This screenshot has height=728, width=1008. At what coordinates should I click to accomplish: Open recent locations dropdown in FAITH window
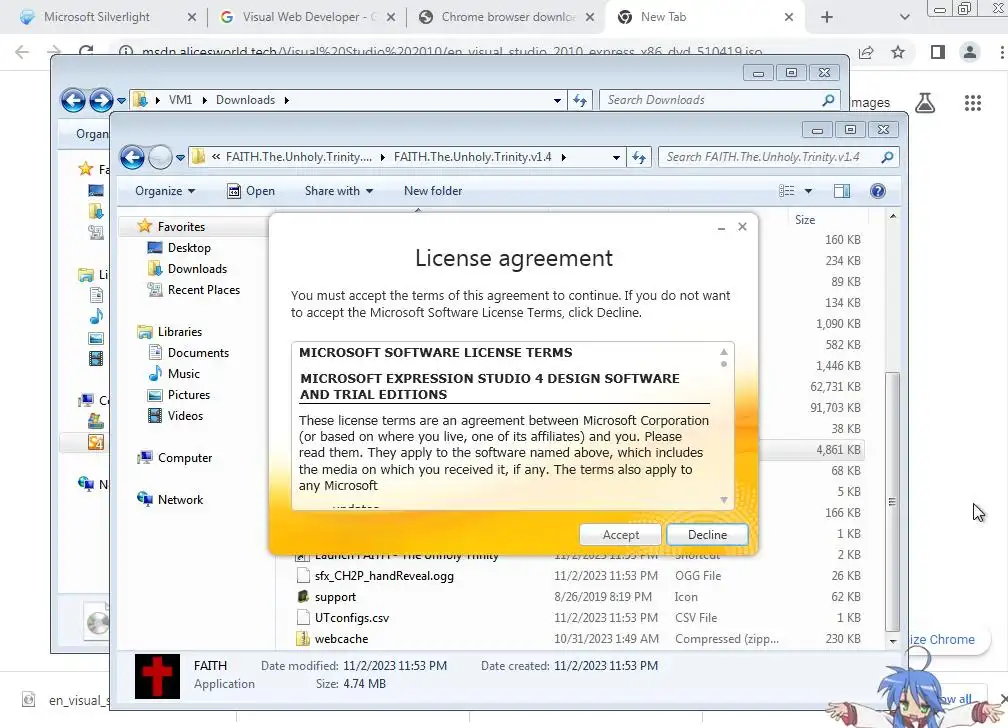tap(181, 158)
